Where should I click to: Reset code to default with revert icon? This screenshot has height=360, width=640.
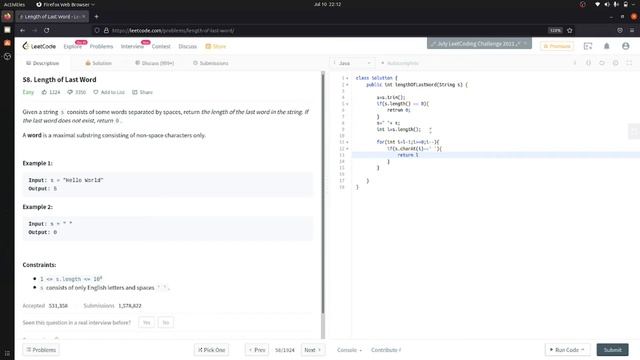tap(602, 63)
